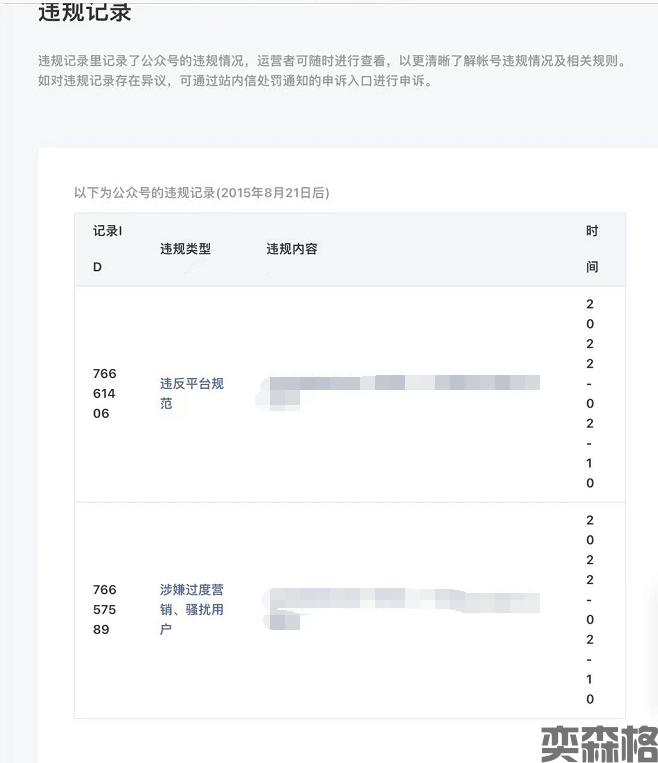The height and width of the screenshot is (763, 658).
Task: Click record ID 76657589
Action: point(104,609)
